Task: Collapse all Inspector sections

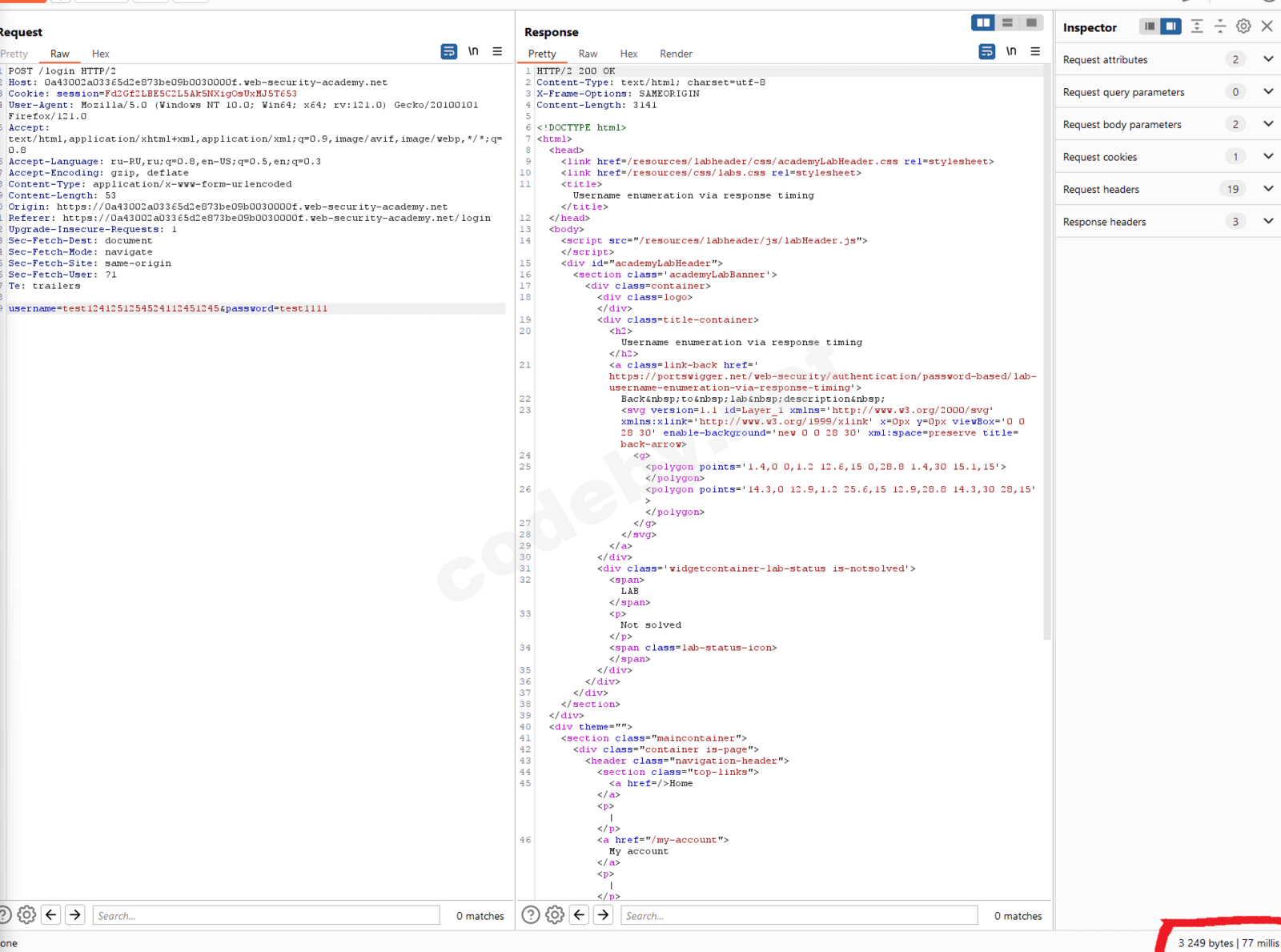Action: pyautogui.click(x=1220, y=26)
